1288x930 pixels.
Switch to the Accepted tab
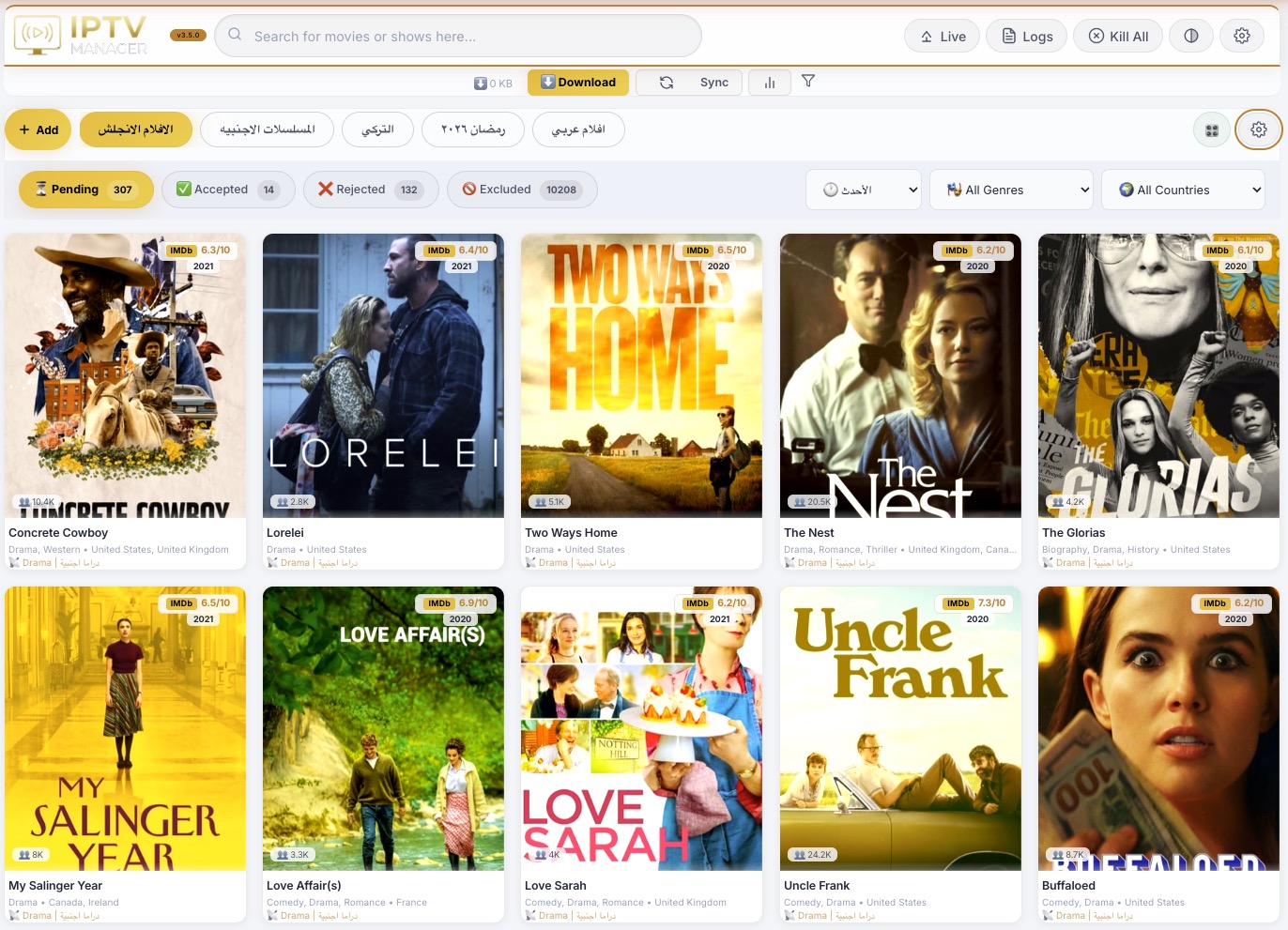(x=228, y=190)
